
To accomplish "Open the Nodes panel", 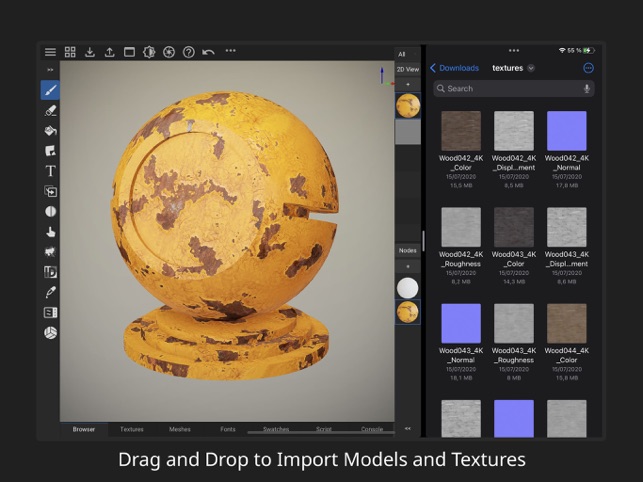I will coord(408,250).
